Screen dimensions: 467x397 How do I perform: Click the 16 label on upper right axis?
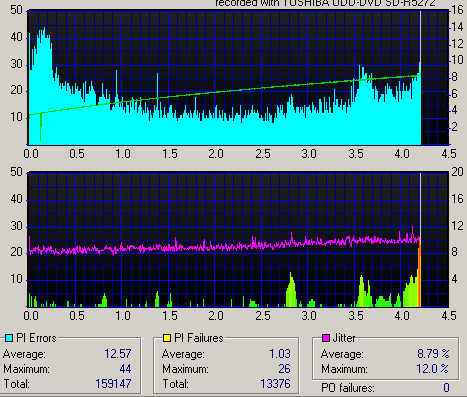coord(457,10)
